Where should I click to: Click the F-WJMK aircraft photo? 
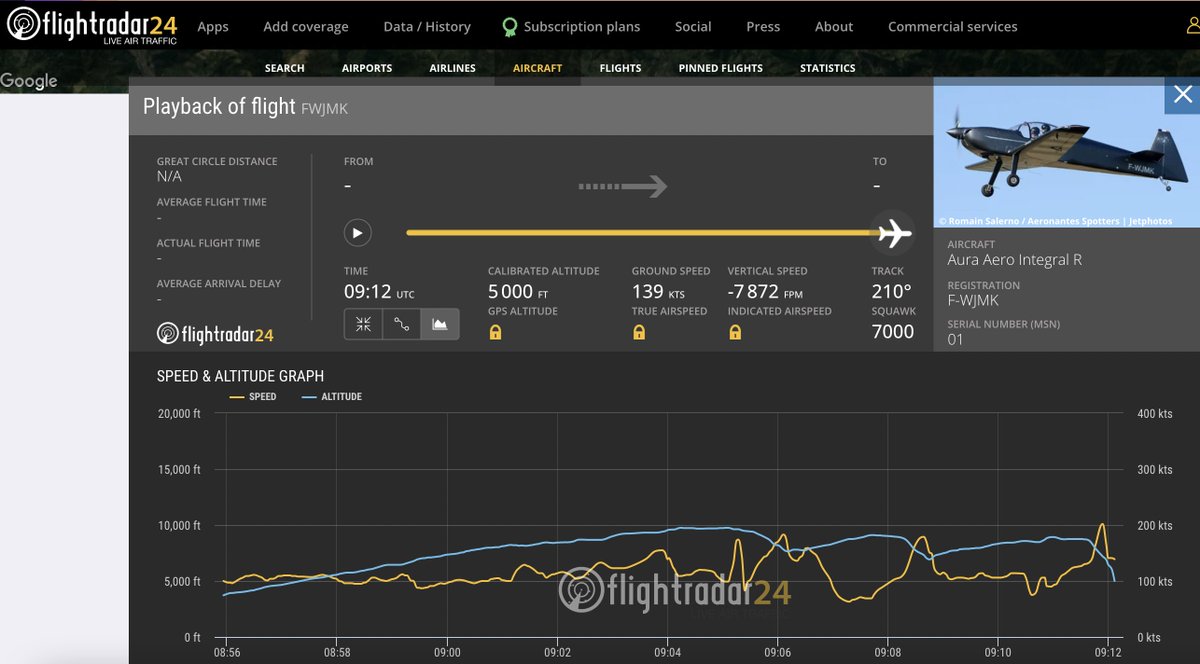point(1066,153)
